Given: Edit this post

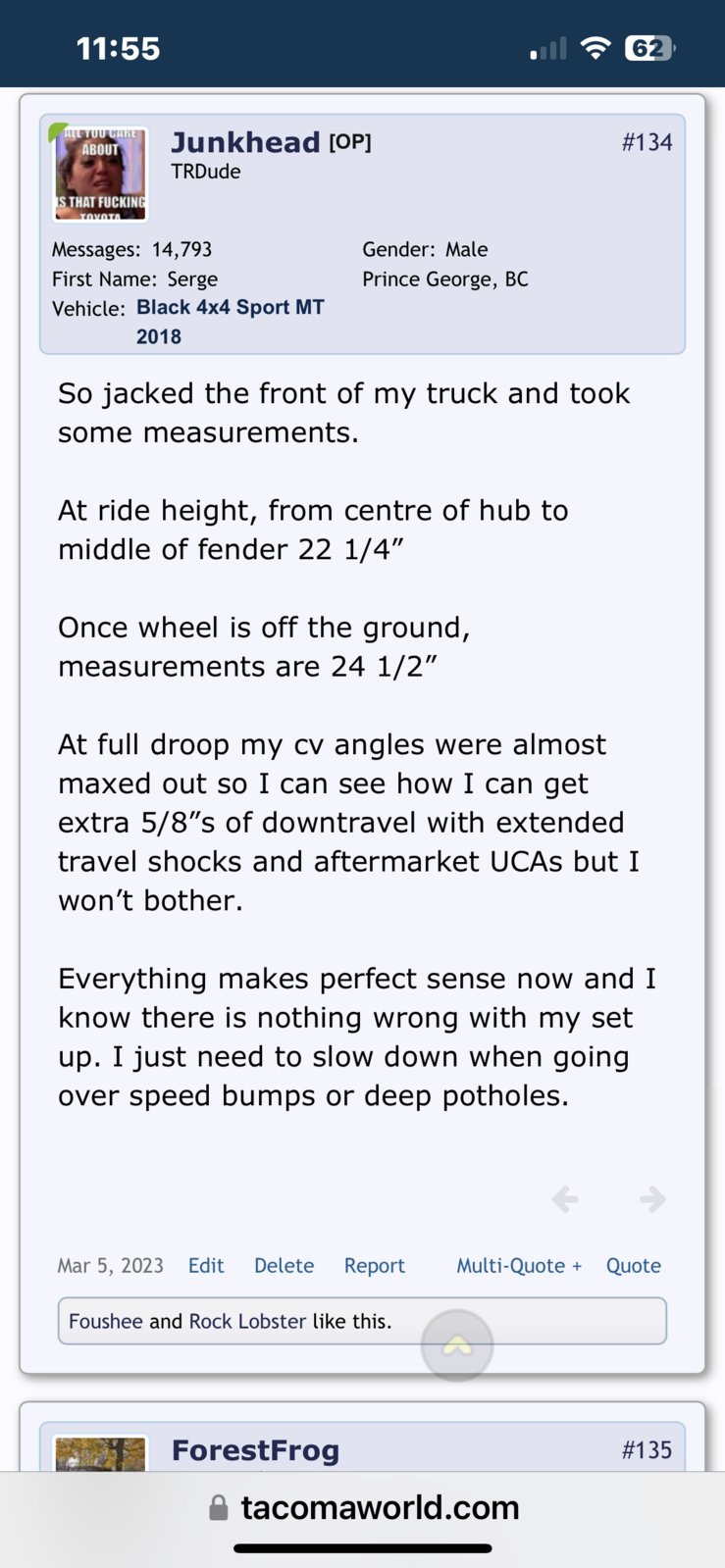Looking at the screenshot, I should [x=206, y=1266].
